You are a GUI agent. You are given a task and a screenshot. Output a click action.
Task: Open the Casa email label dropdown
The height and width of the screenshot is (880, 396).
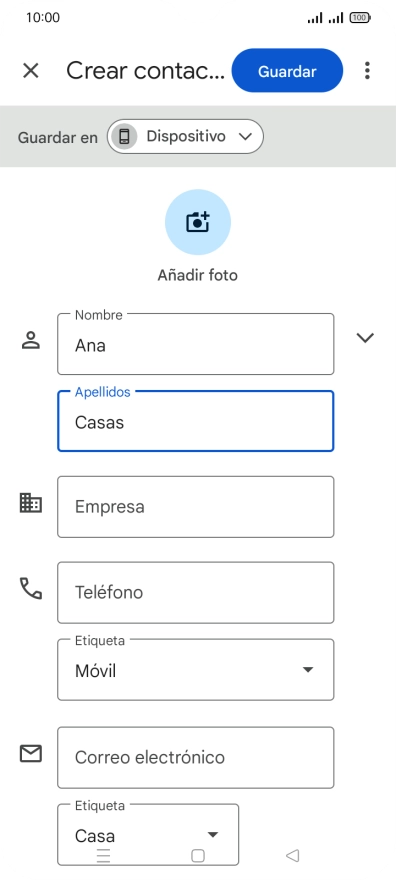148,835
